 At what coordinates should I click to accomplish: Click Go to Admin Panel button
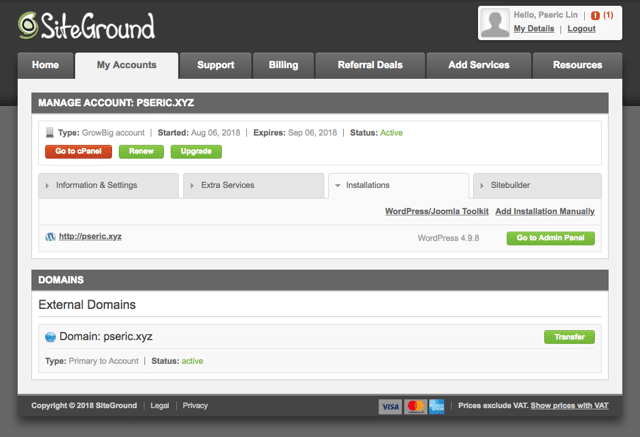(x=551, y=238)
